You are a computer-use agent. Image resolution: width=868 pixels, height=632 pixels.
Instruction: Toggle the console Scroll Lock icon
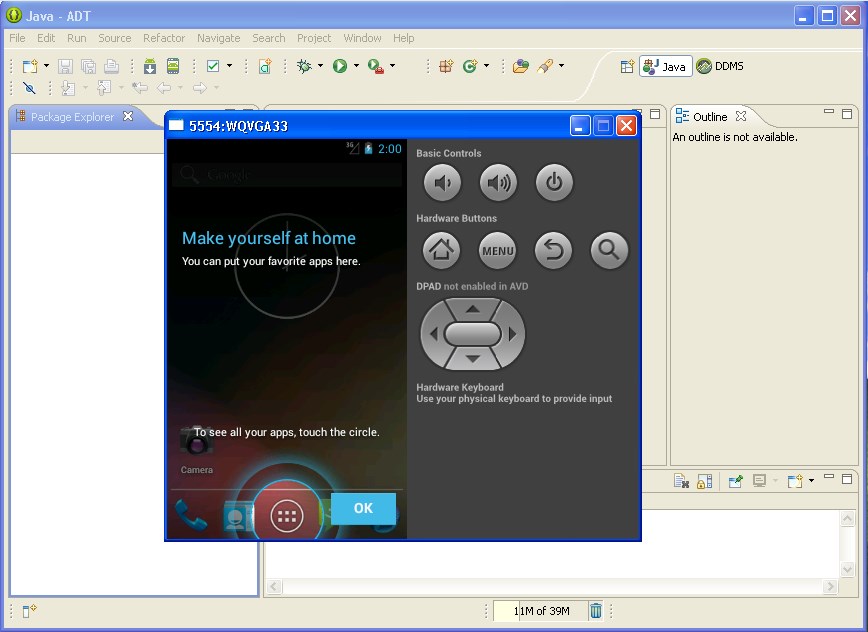point(704,481)
